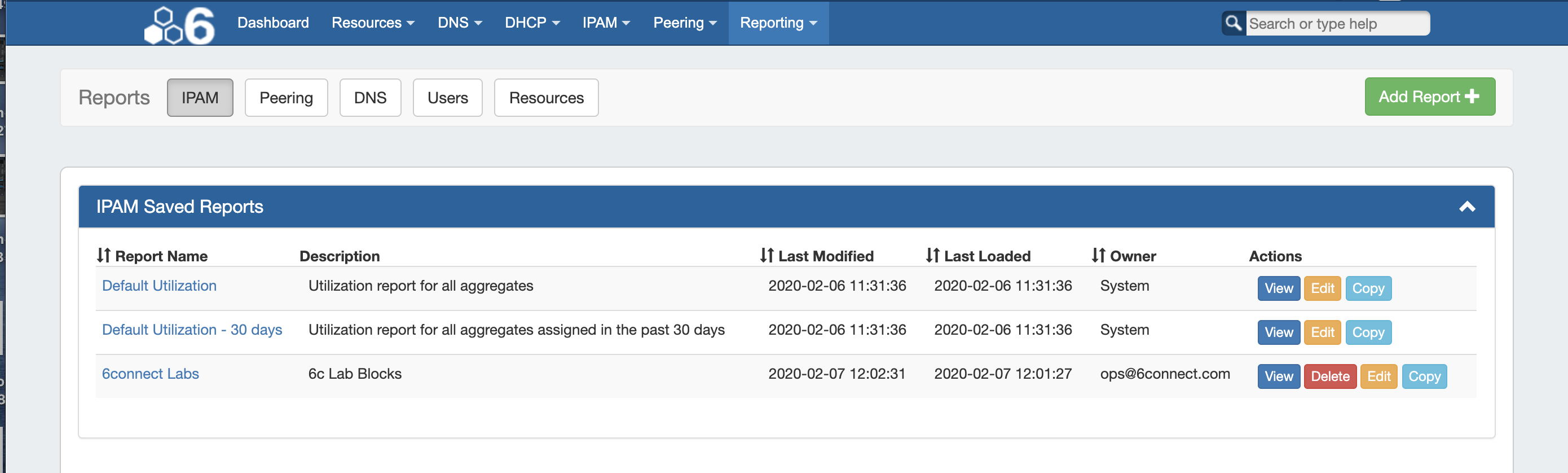
Task: Collapse the IPAM Saved Reports panel
Action: pyautogui.click(x=1467, y=207)
